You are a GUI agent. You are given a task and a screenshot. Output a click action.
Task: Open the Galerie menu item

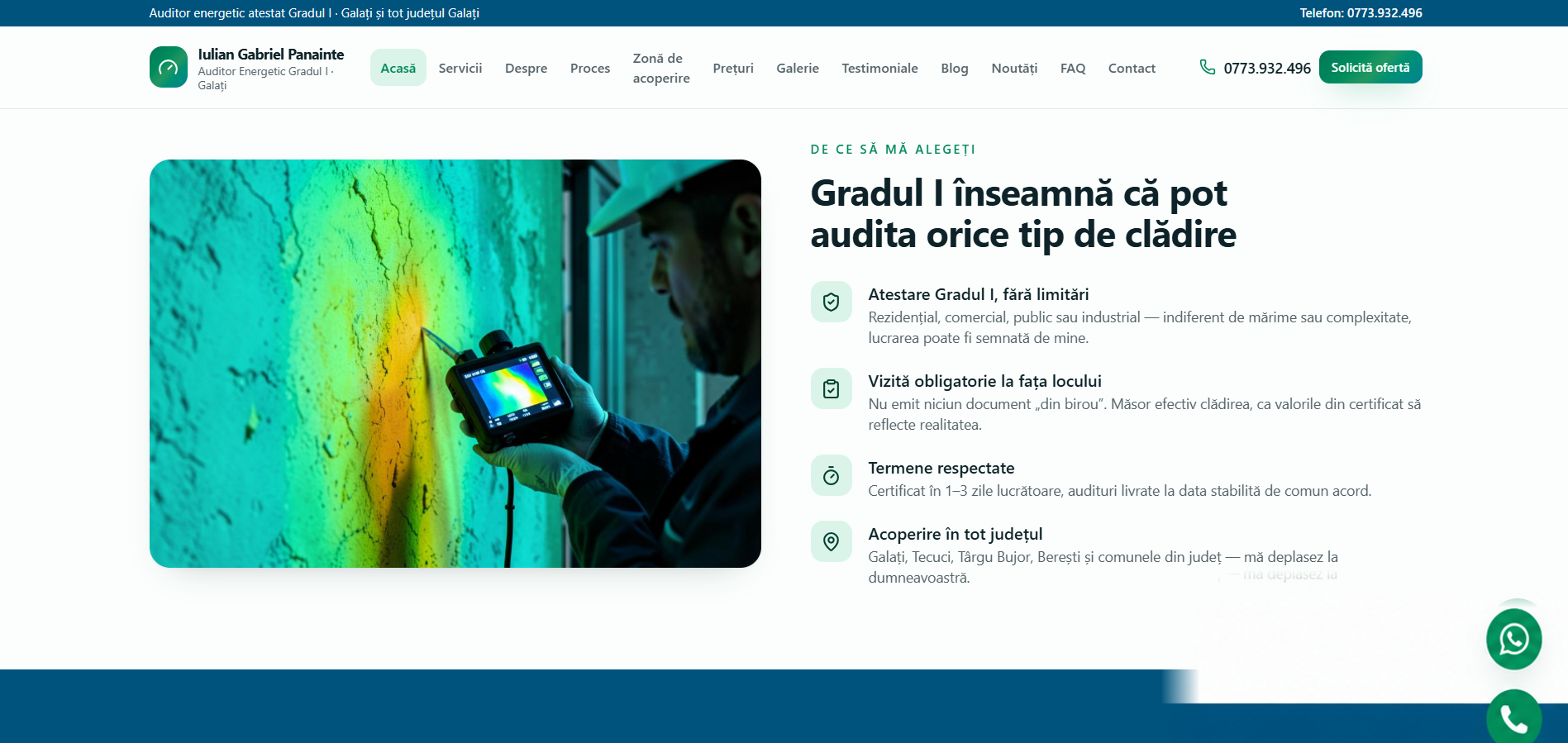coord(798,68)
